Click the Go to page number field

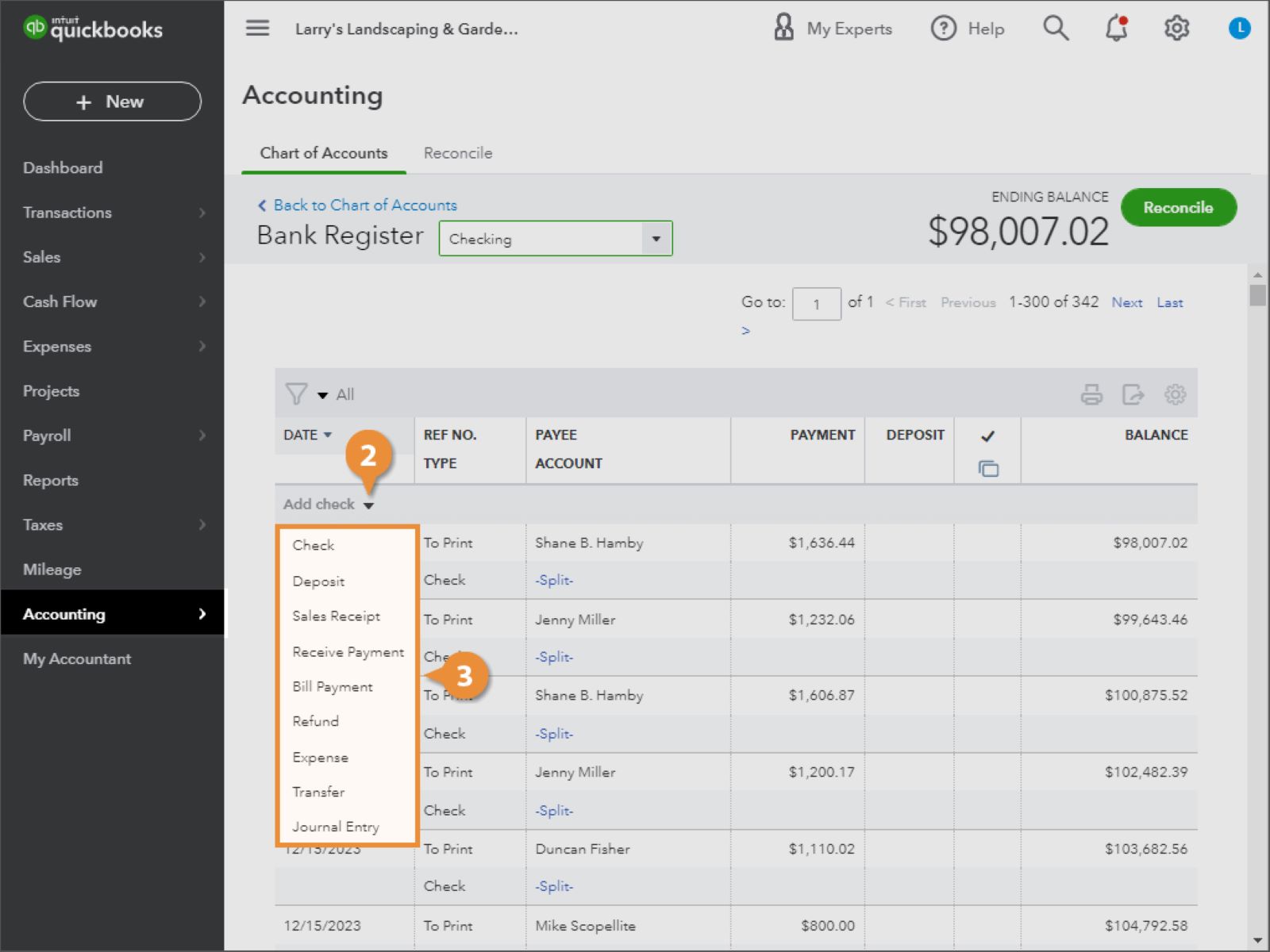pyautogui.click(x=817, y=303)
